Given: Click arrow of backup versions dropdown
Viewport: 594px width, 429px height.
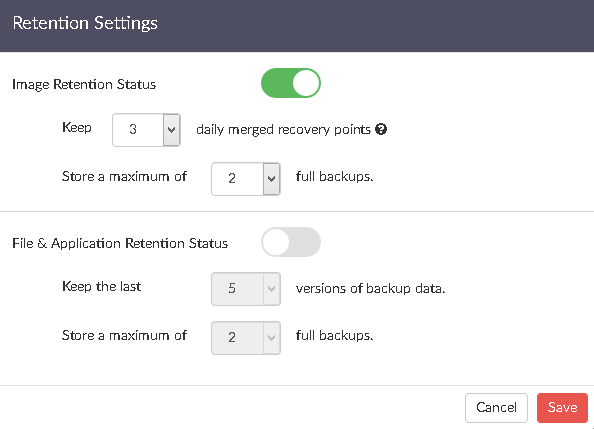Looking at the screenshot, I should 272,289.
